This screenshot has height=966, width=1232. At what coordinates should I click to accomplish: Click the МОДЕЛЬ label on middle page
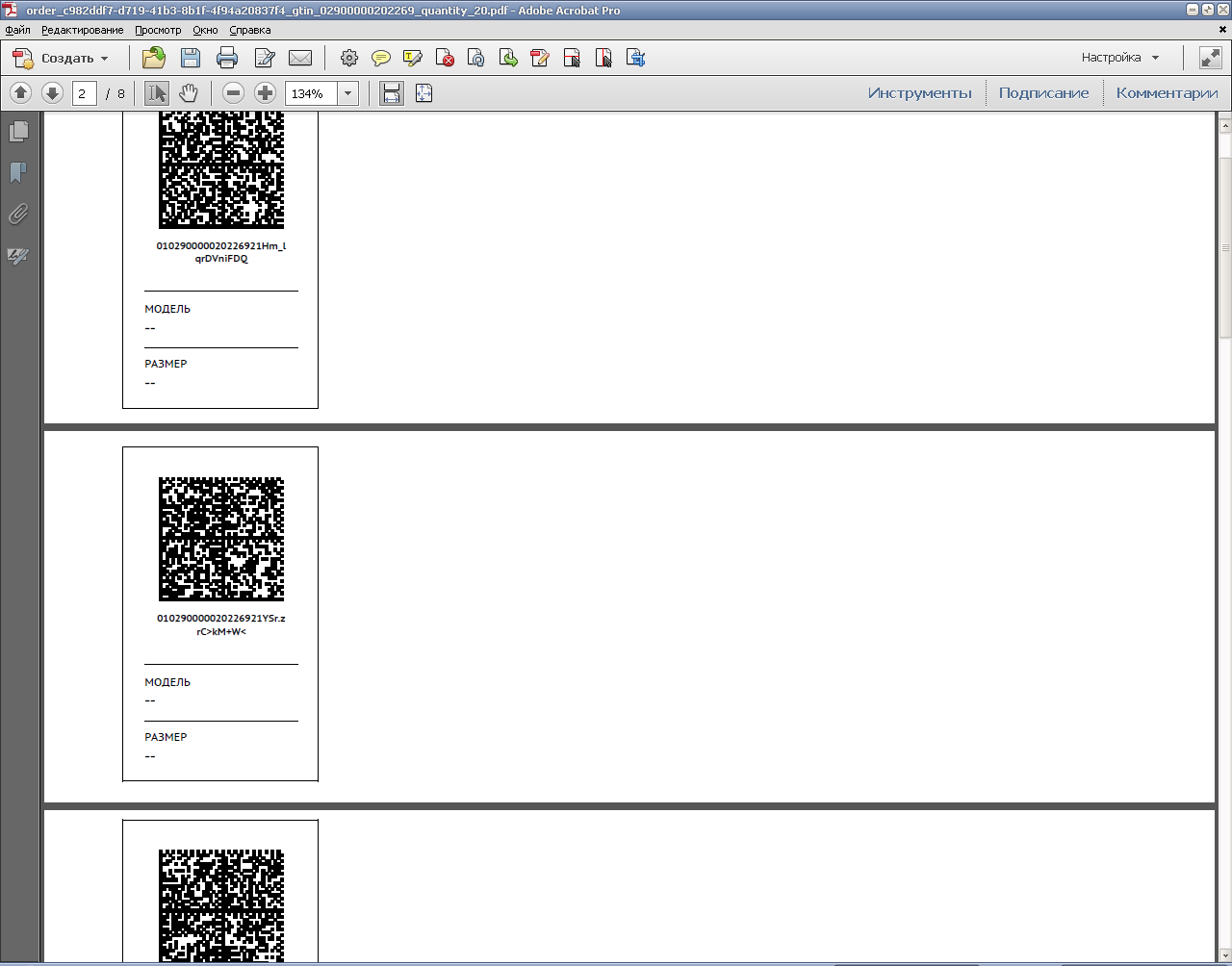[x=167, y=682]
